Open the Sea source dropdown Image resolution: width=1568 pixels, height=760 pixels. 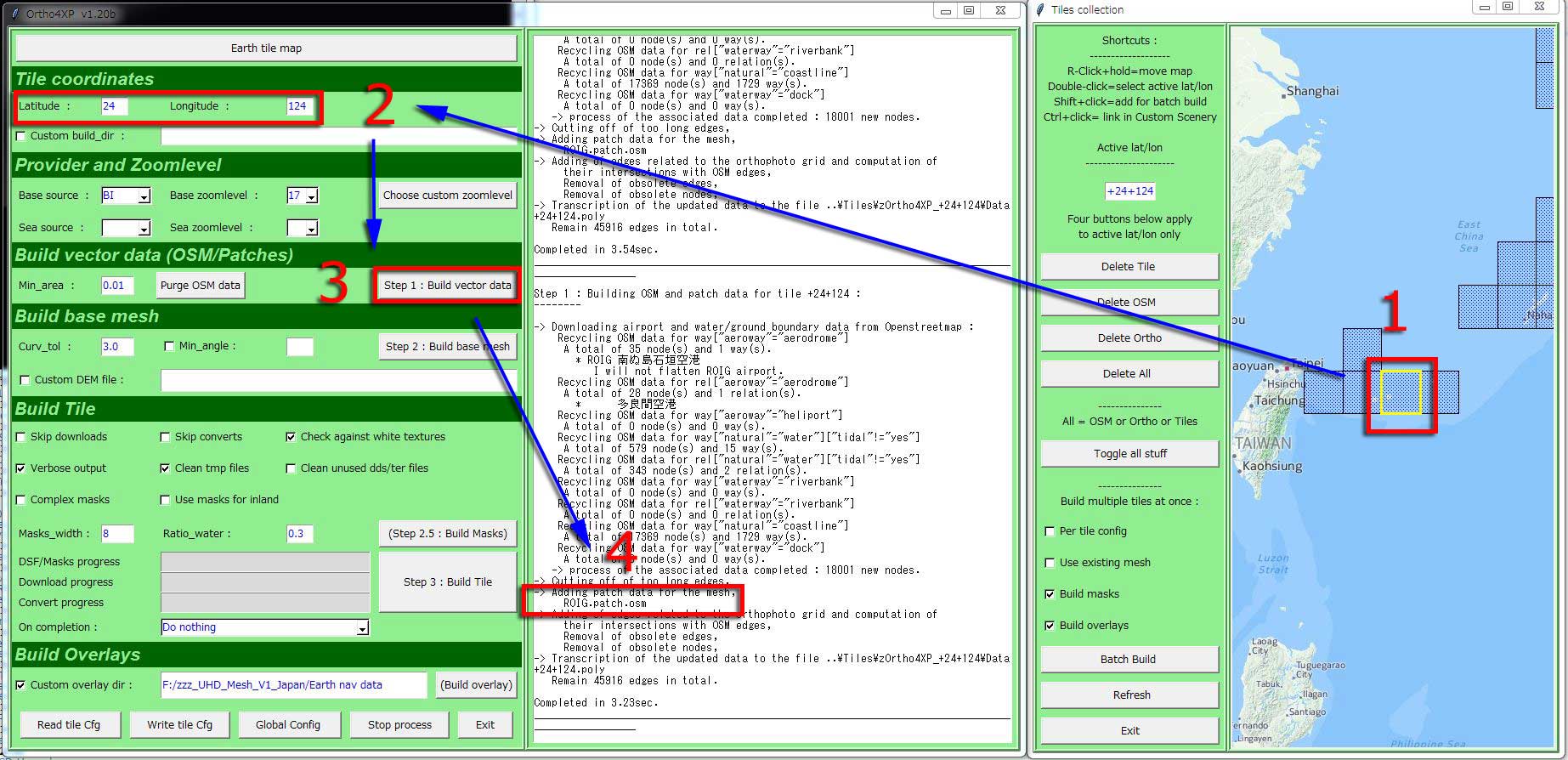144,229
